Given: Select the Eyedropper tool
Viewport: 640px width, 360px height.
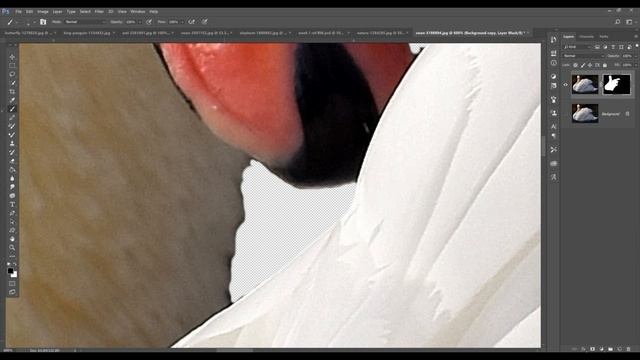Looking at the screenshot, I should point(12,100).
